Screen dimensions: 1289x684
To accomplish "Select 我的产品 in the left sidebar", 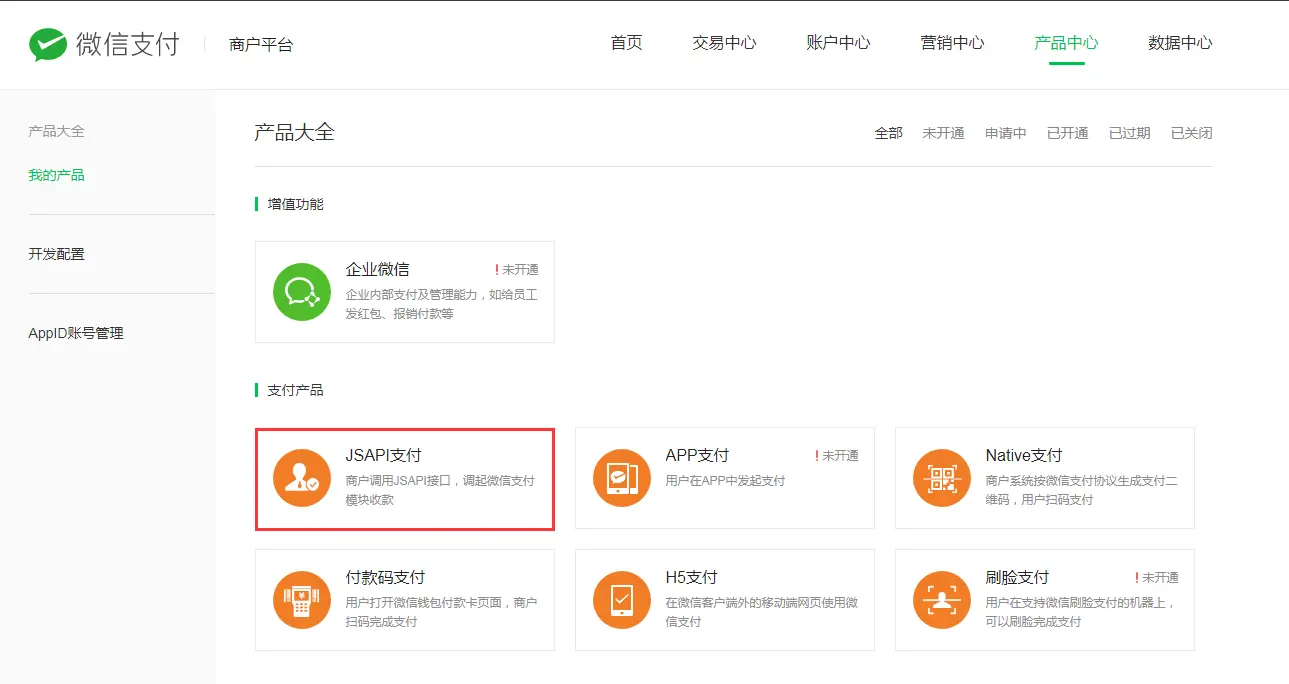I will pos(57,175).
